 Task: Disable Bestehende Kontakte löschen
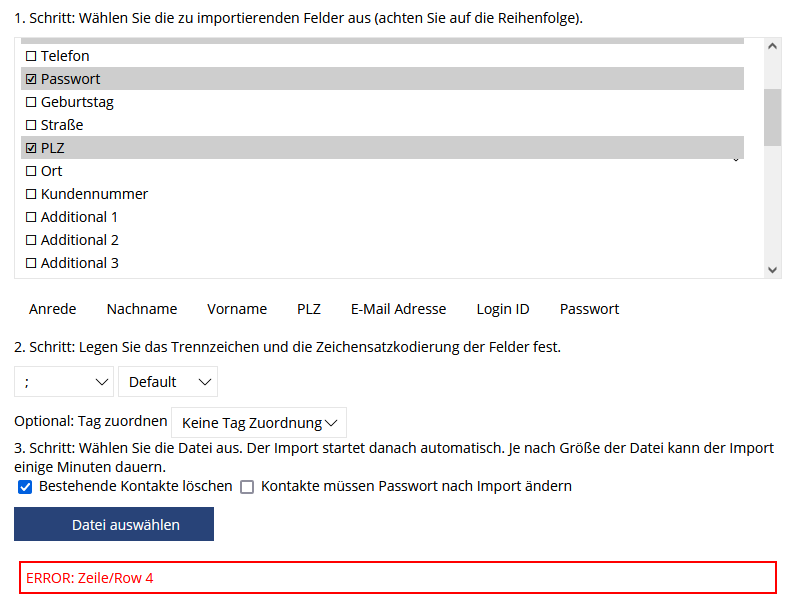click(x=25, y=487)
